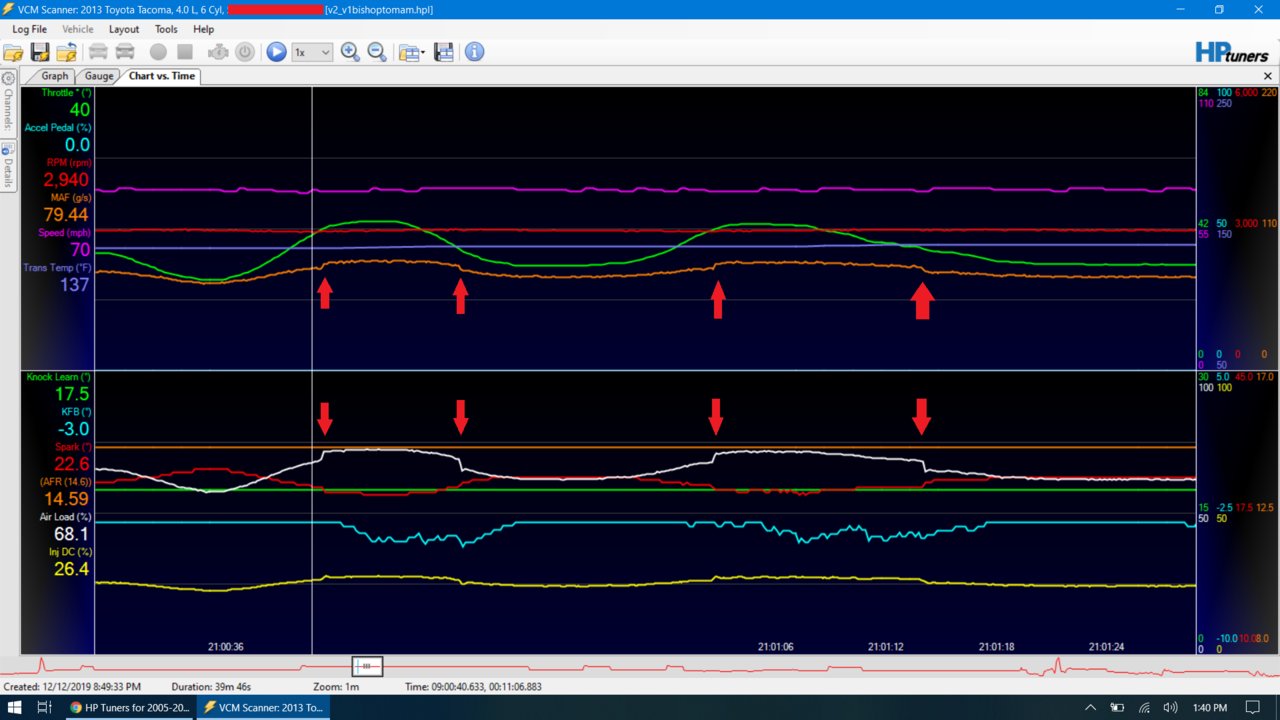Image resolution: width=1280 pixels, height=720 pixels.
Task: Click the gray stop square button
Action: [185, 52]
